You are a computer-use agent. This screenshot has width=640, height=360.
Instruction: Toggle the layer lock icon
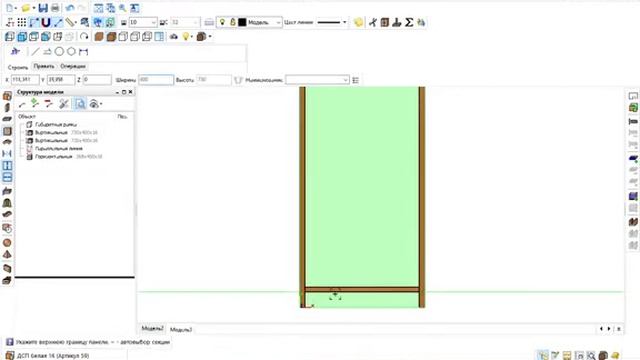tap(232, 22)
